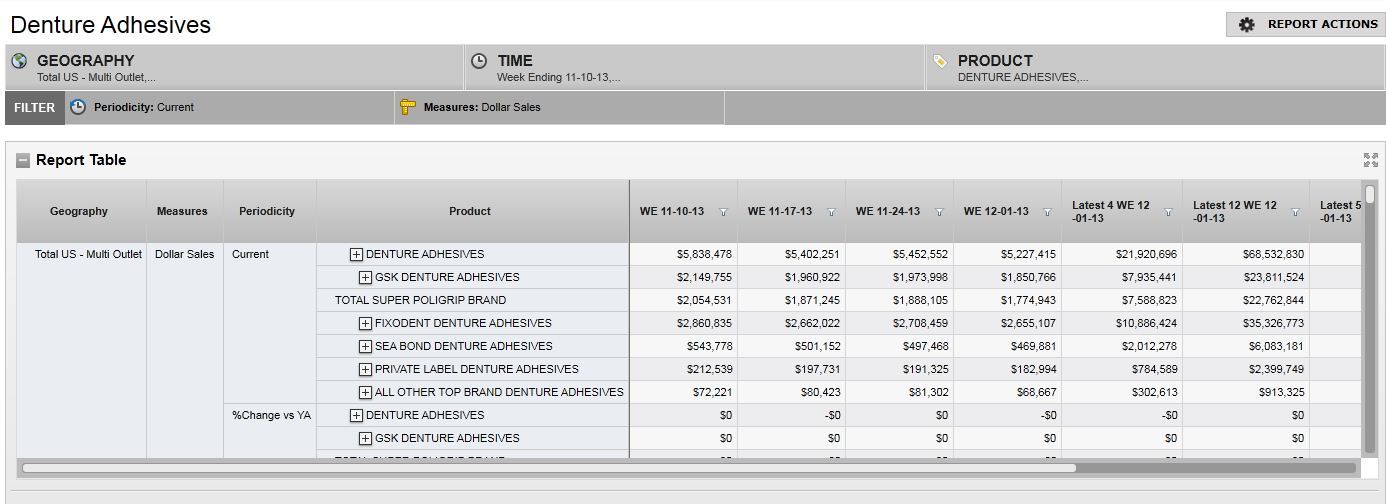
Task: Click the Product tag icon
Action: pyautogui.click(x=940, y=61)
